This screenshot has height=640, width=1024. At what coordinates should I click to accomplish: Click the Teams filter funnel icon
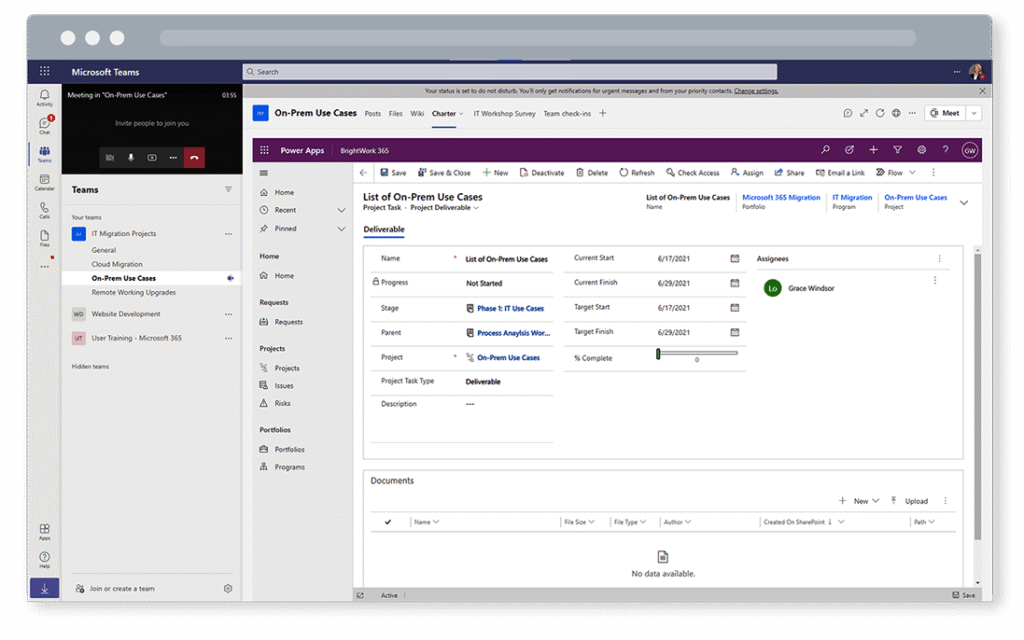click(228, 189)
